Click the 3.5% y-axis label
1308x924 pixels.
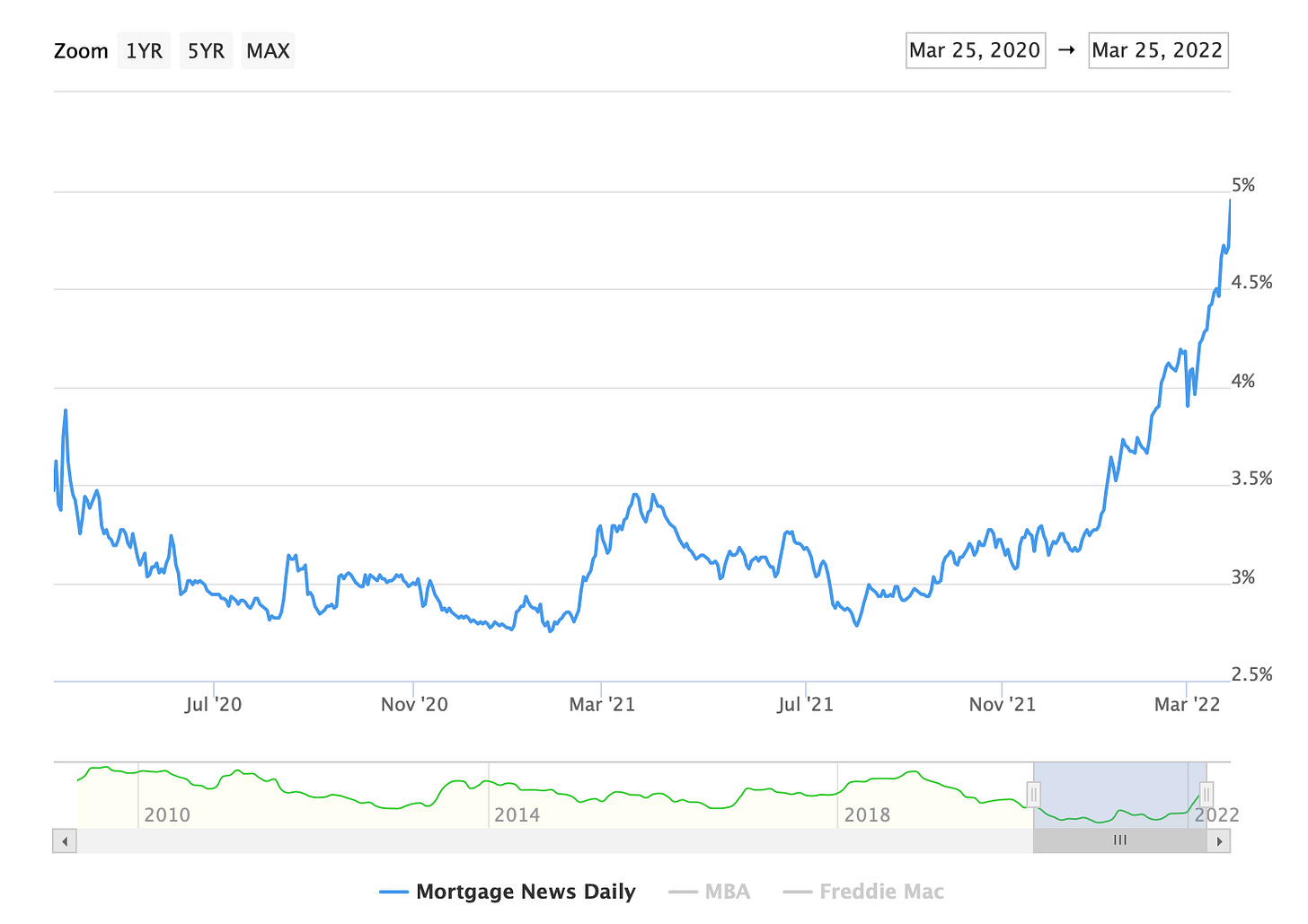pyautogui.click(x=1252, y=479)
